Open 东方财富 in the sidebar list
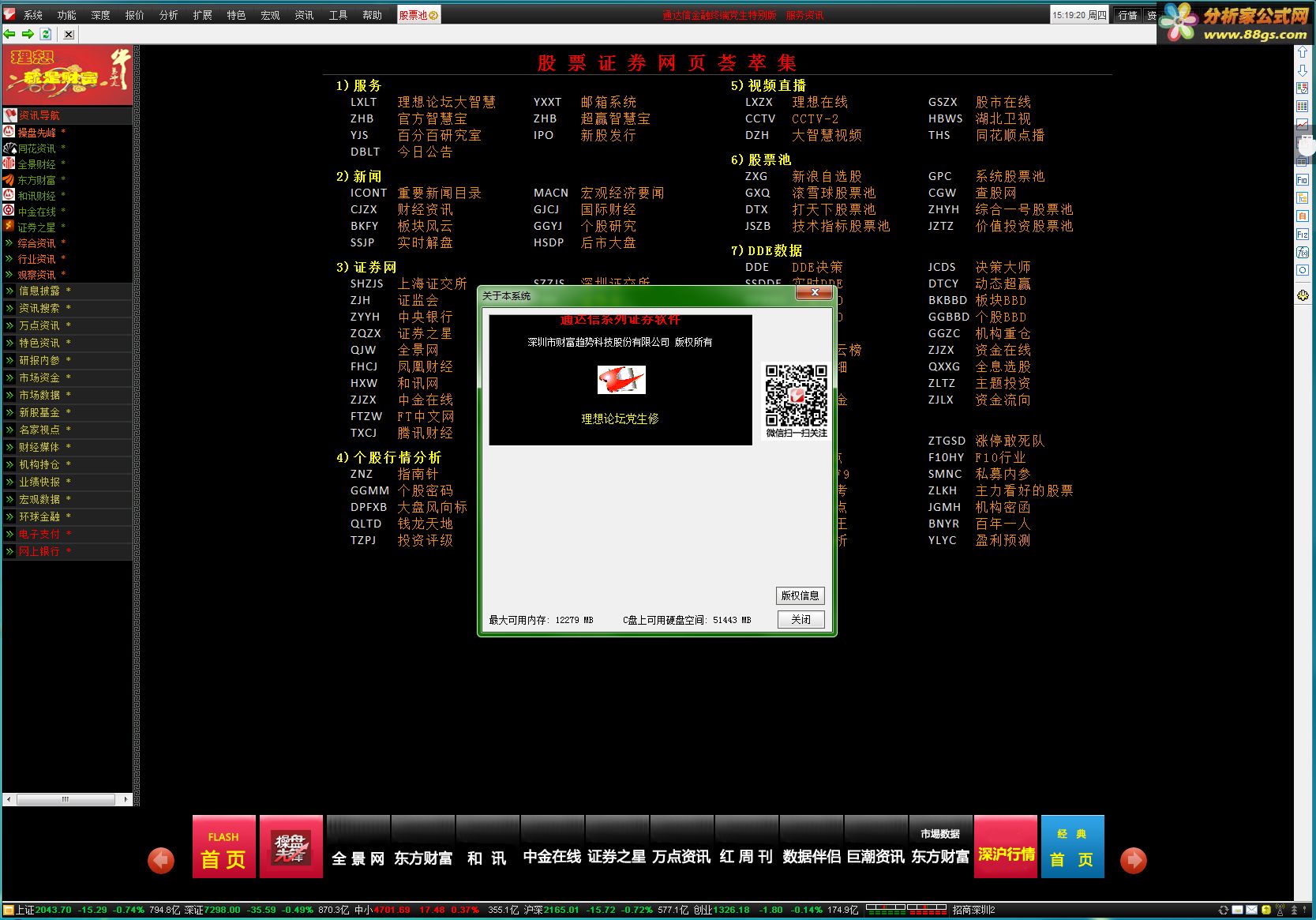Screen dimensions: 1316x920 click(x=37, y=180)
